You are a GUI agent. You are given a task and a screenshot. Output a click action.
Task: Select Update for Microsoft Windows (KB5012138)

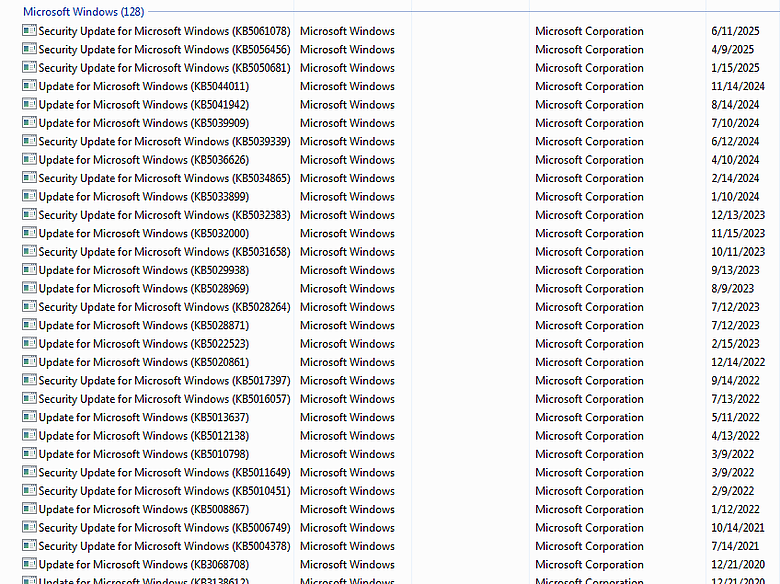pos(144,436)
